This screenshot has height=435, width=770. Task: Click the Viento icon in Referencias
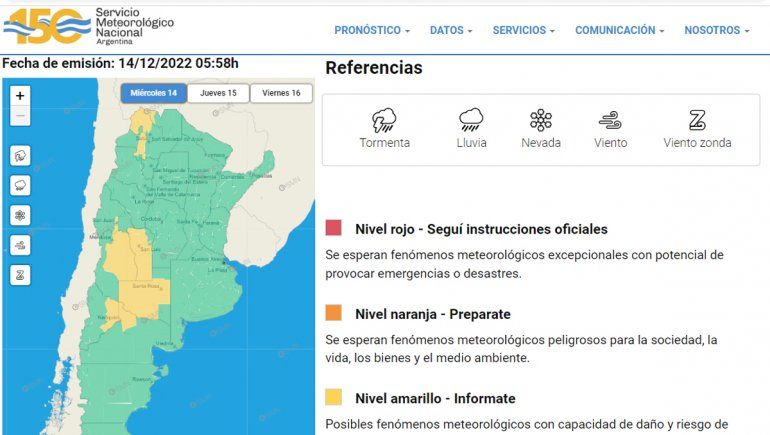tap(610, 121)
